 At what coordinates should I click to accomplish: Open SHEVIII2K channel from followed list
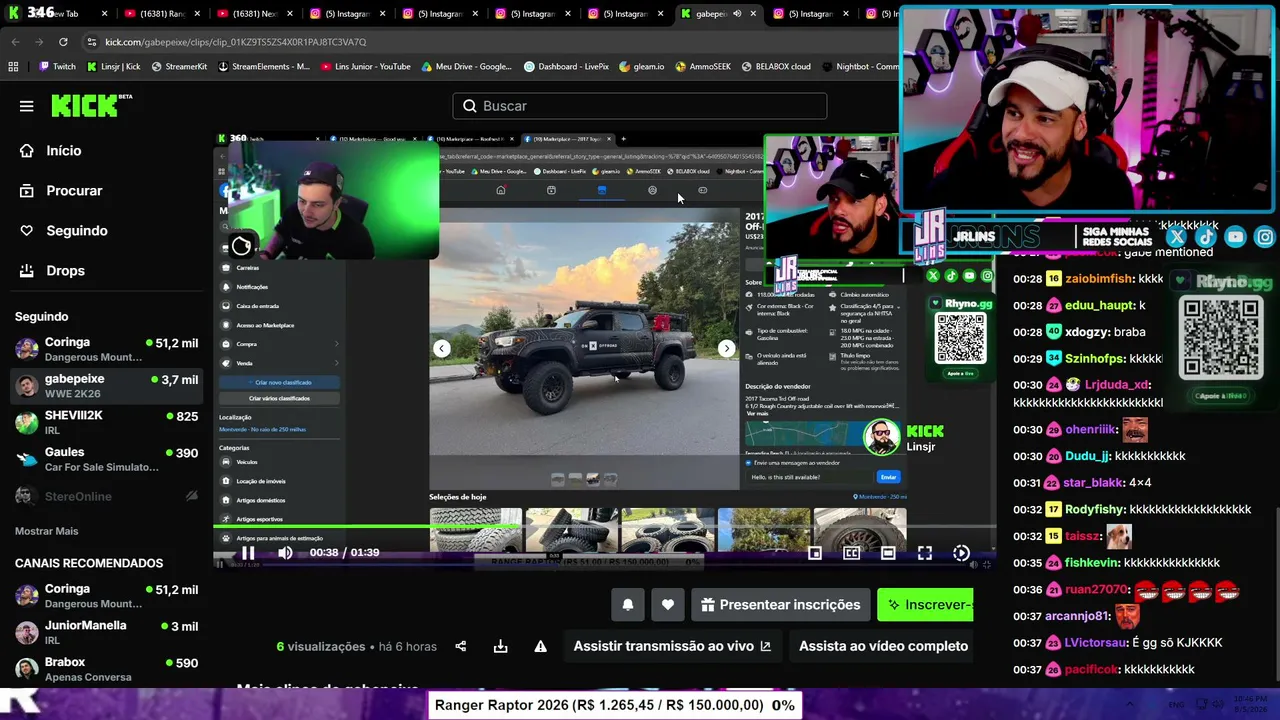(106, 422)
